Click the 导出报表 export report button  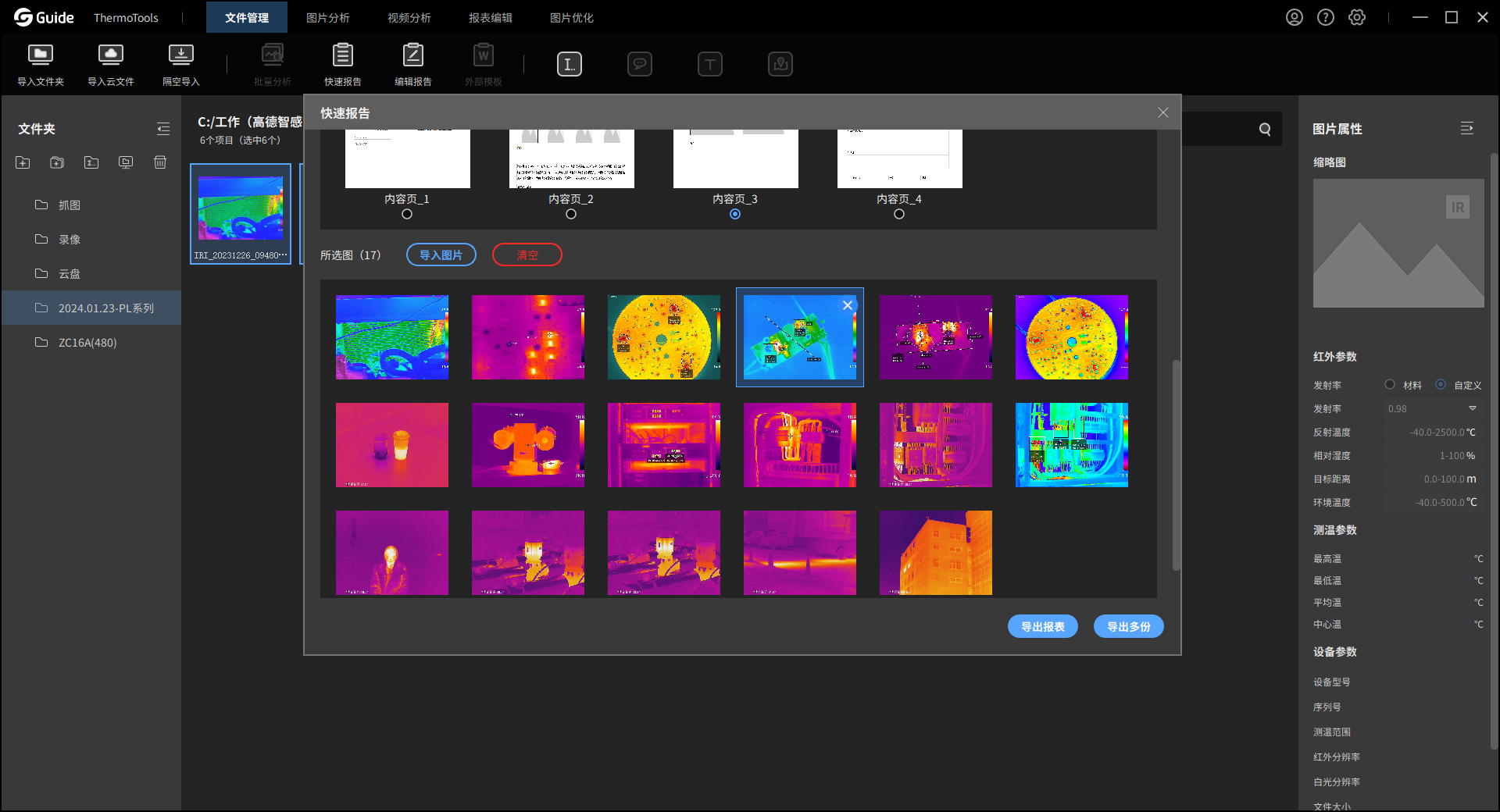click(1043, 626)
